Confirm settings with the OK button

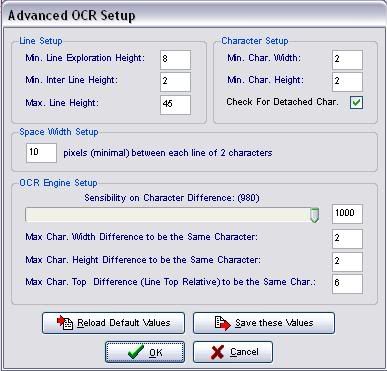click(x=145, y=352)
